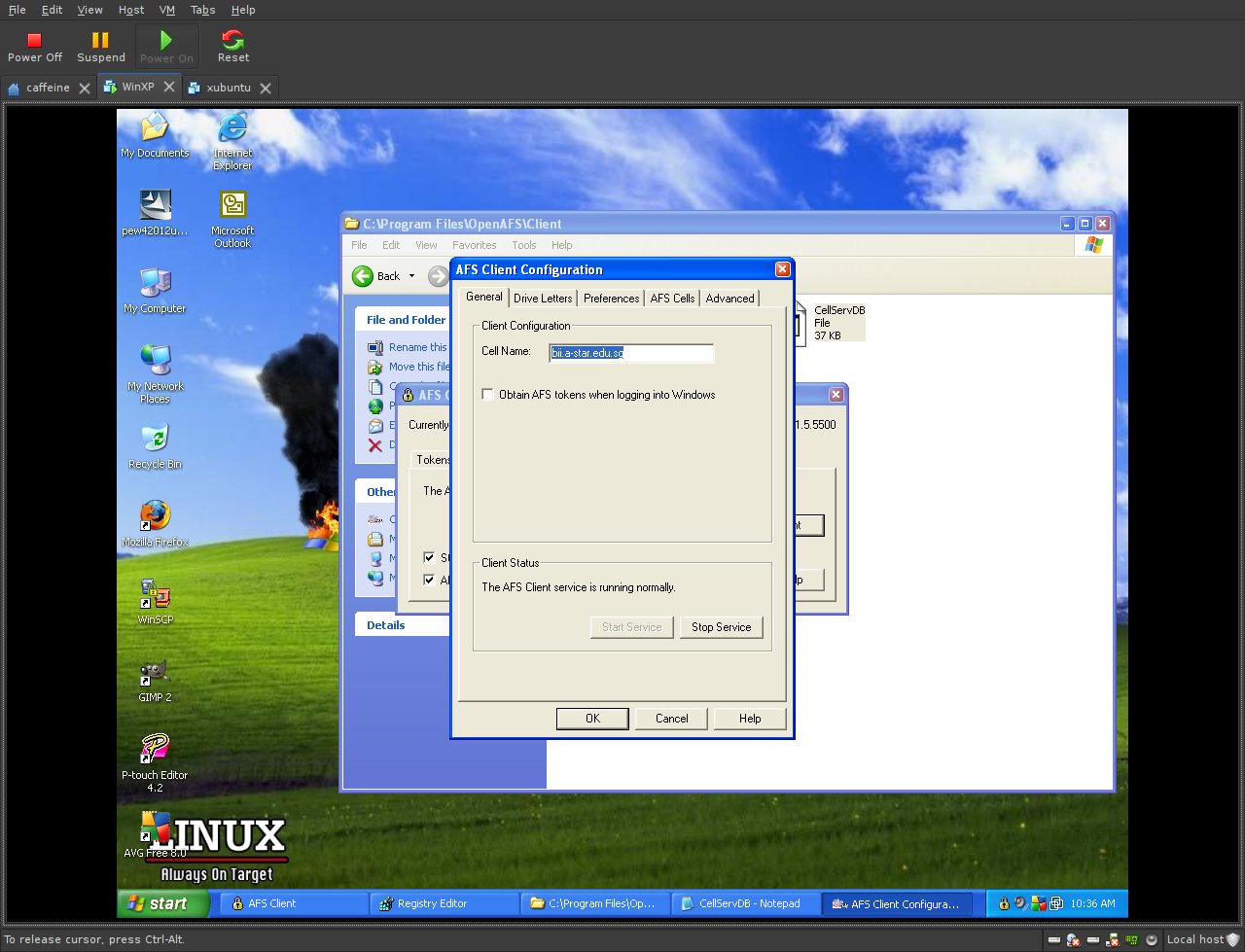Click the green Power On icon
Screen dimensions: 1245x952
click(166, 40)
